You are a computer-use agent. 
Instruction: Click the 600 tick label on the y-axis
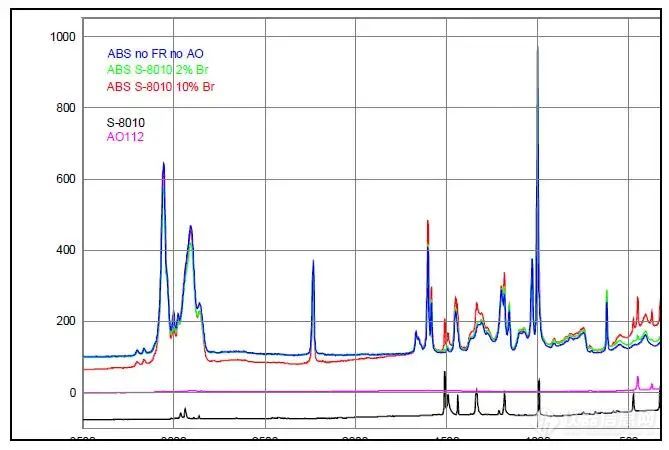click(x=66, y=179)
